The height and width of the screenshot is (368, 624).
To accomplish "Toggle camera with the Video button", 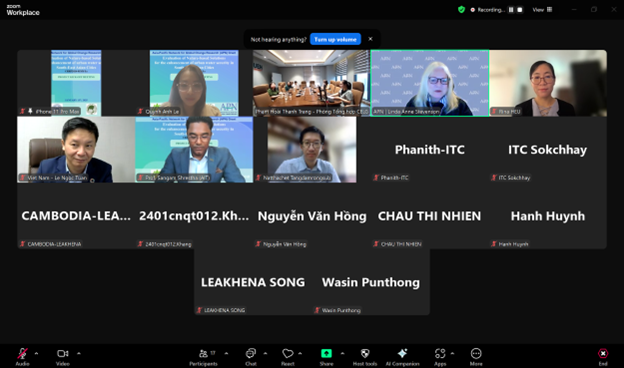I will pyautogui.click(x=62, y=356).
